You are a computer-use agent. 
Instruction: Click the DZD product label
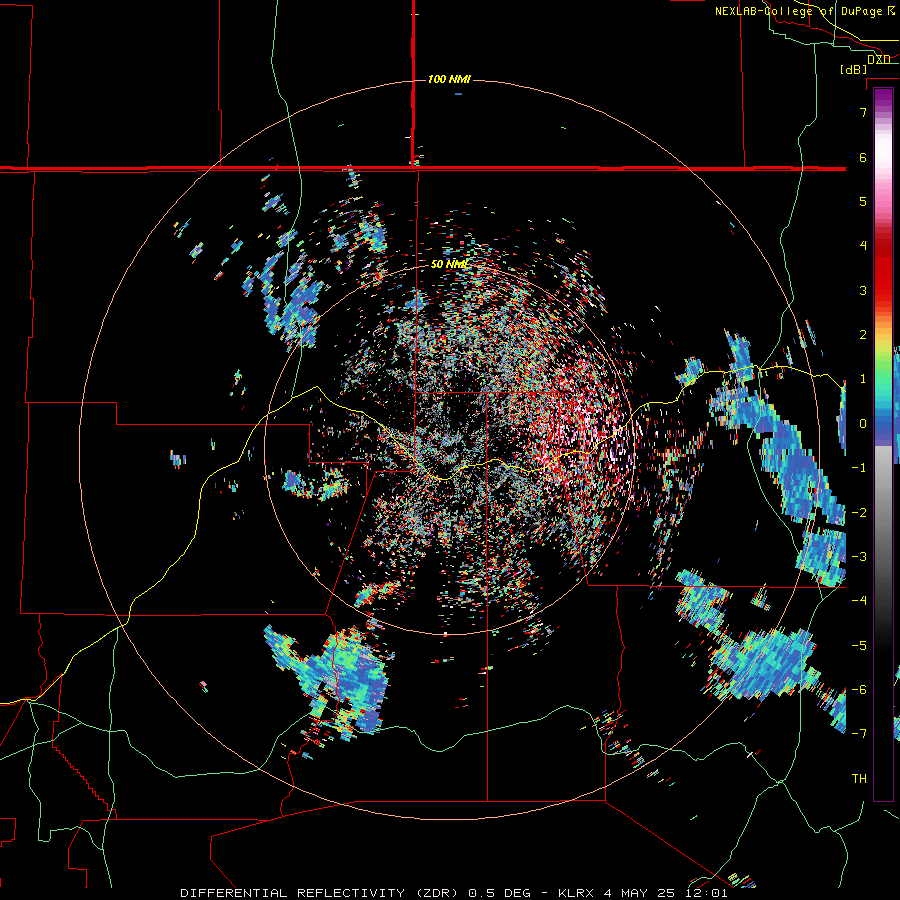tap(879, 60)
